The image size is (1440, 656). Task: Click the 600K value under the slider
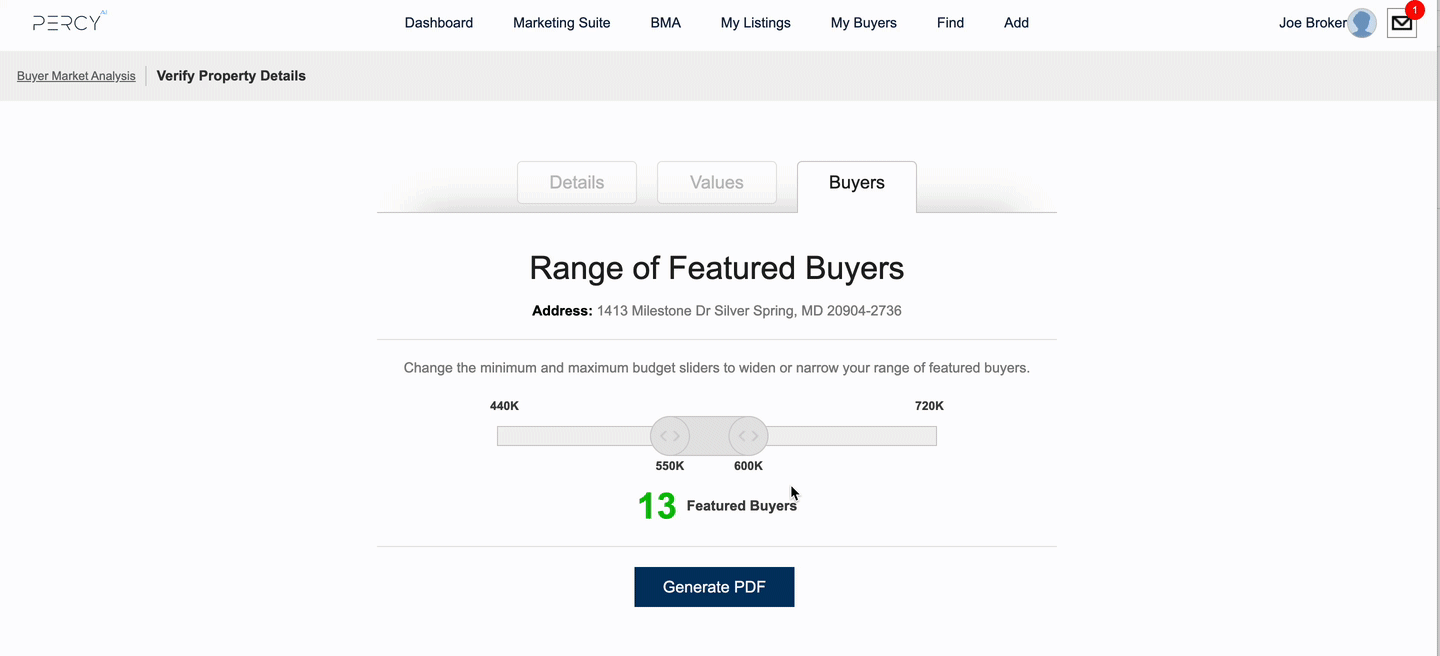coord(748,466)
